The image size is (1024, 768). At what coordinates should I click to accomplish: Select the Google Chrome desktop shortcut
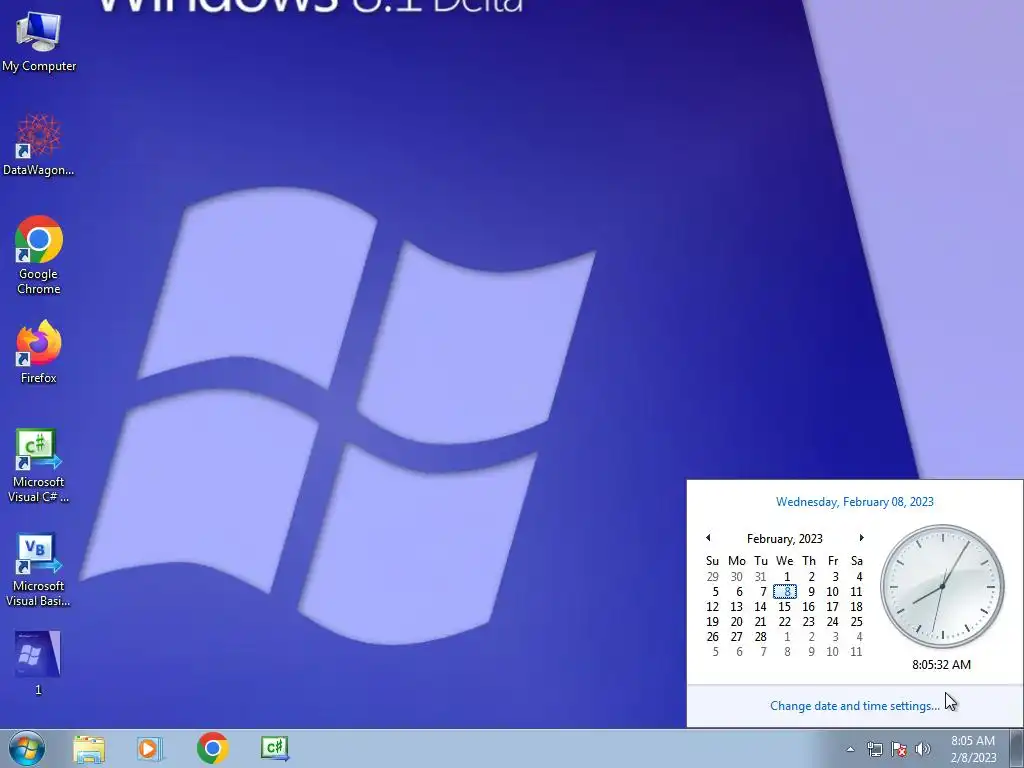[39, 255]
